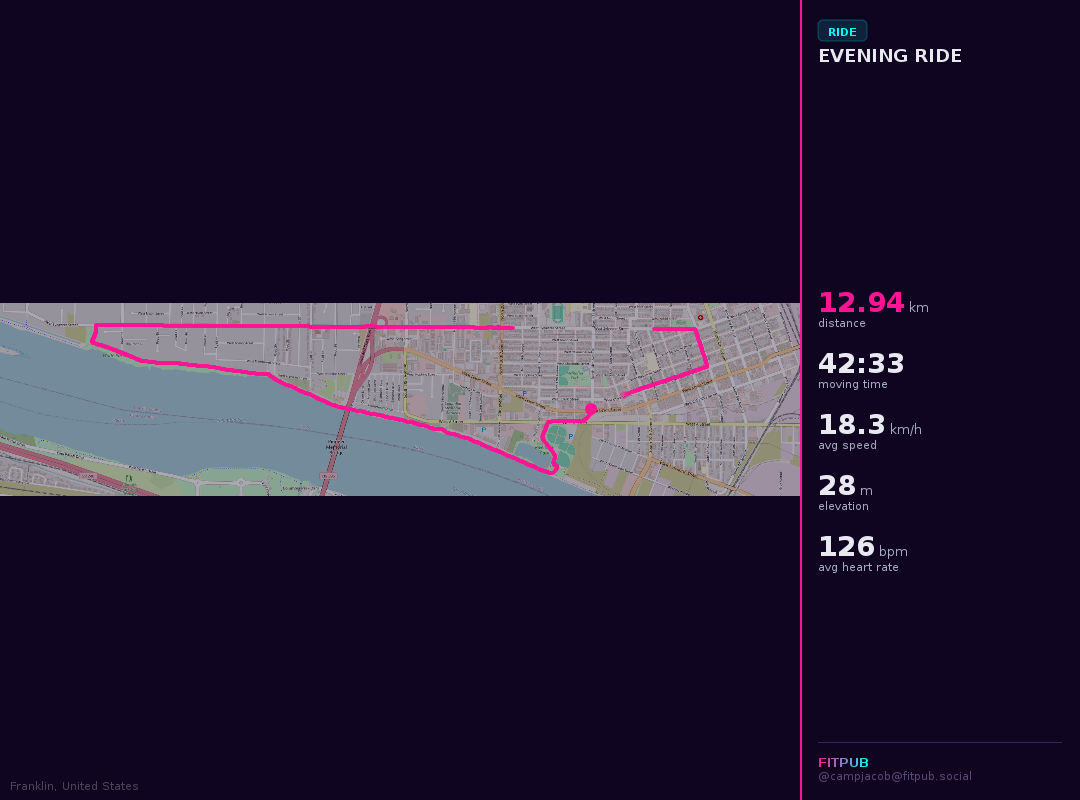This screenshot has width=1080, height=800.
Task: Click the @campjacob@fitpub.social handle
Action: pos(895,776)
